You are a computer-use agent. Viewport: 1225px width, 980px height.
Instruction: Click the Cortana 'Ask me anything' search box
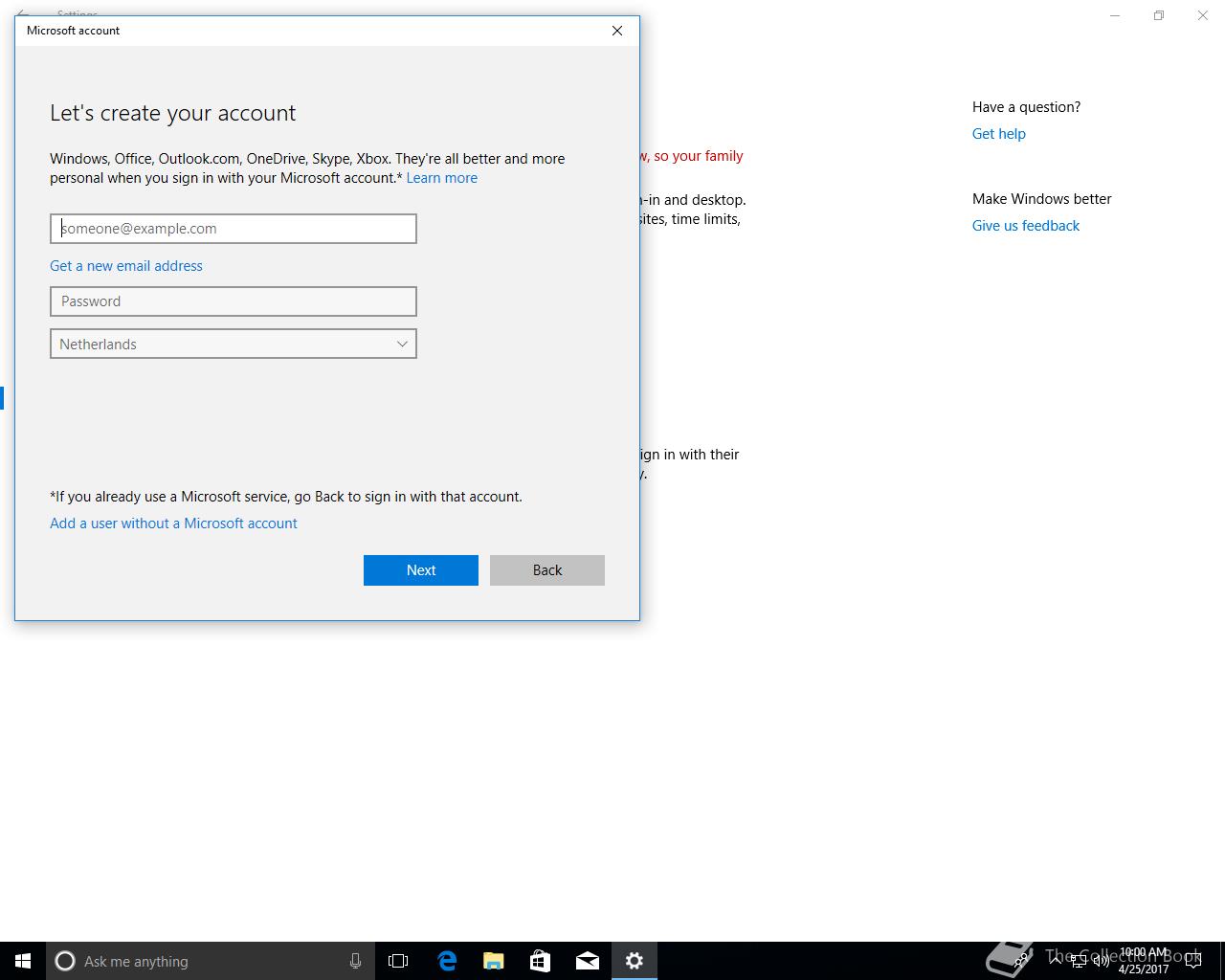pyautogui.click(x=210, y=961)
